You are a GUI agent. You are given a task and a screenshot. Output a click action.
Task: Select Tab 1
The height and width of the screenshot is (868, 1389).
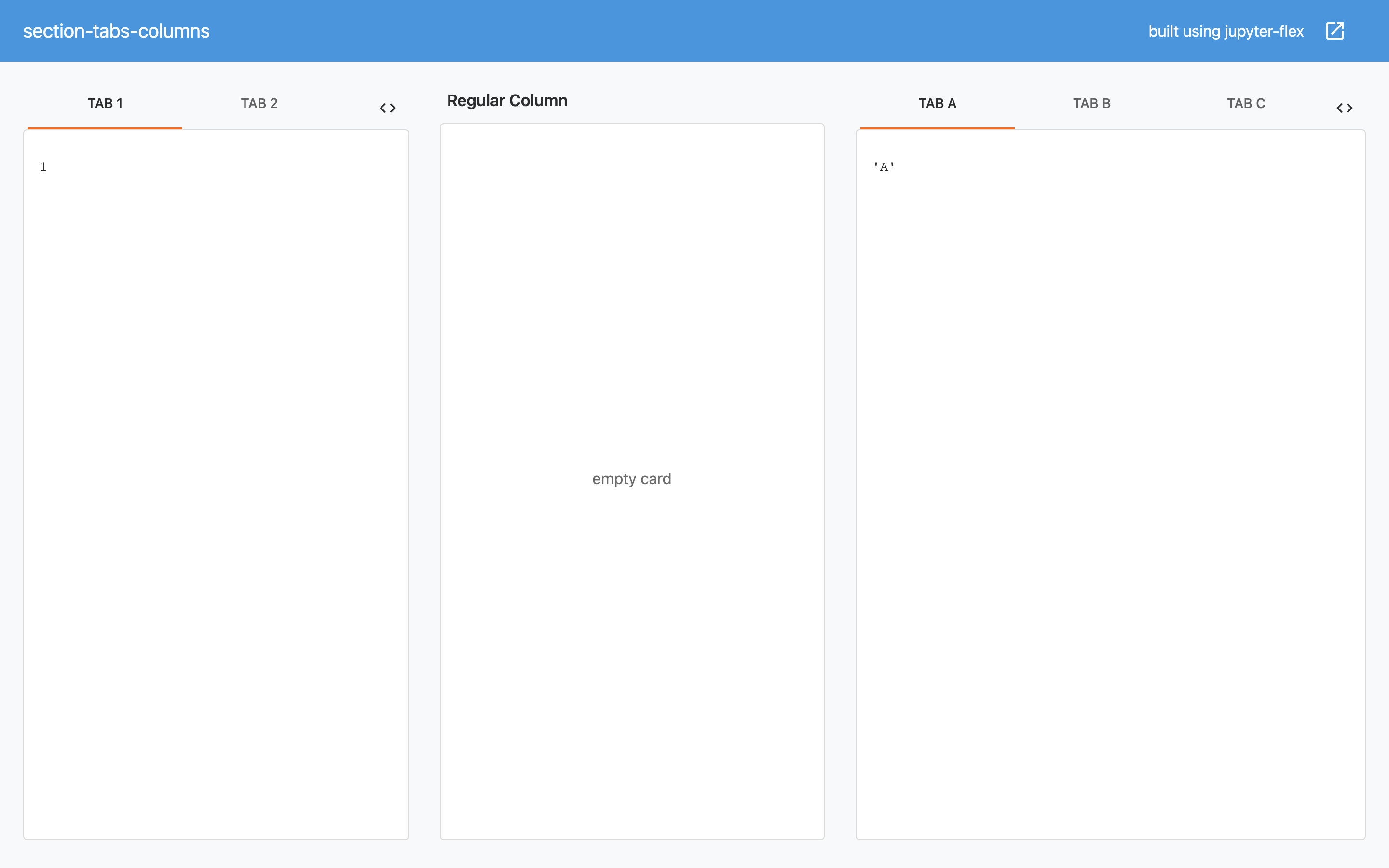(x=105, y=103)
